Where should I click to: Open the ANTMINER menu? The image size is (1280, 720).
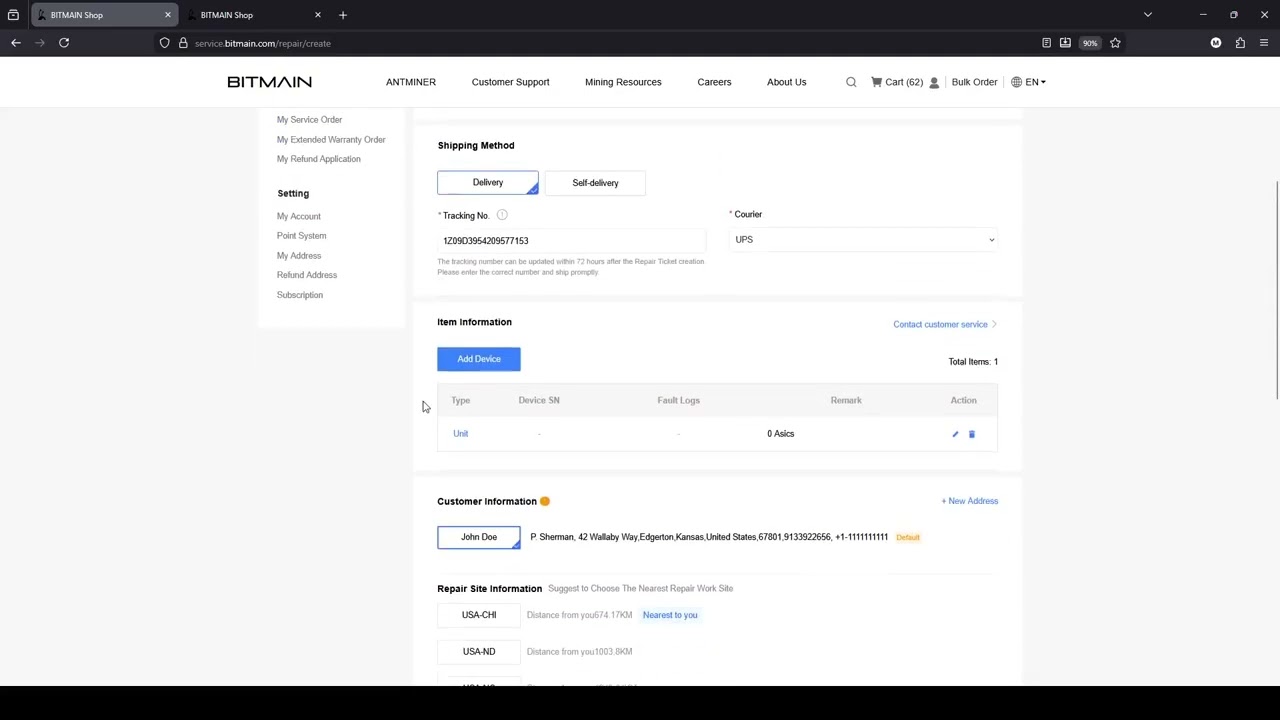[x=411, y=82]
